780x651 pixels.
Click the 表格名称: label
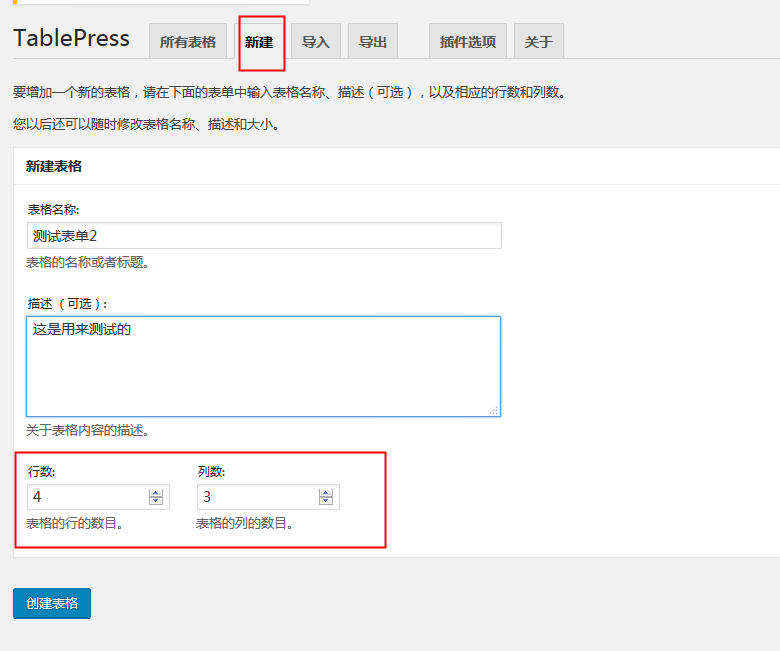point(53,210)
